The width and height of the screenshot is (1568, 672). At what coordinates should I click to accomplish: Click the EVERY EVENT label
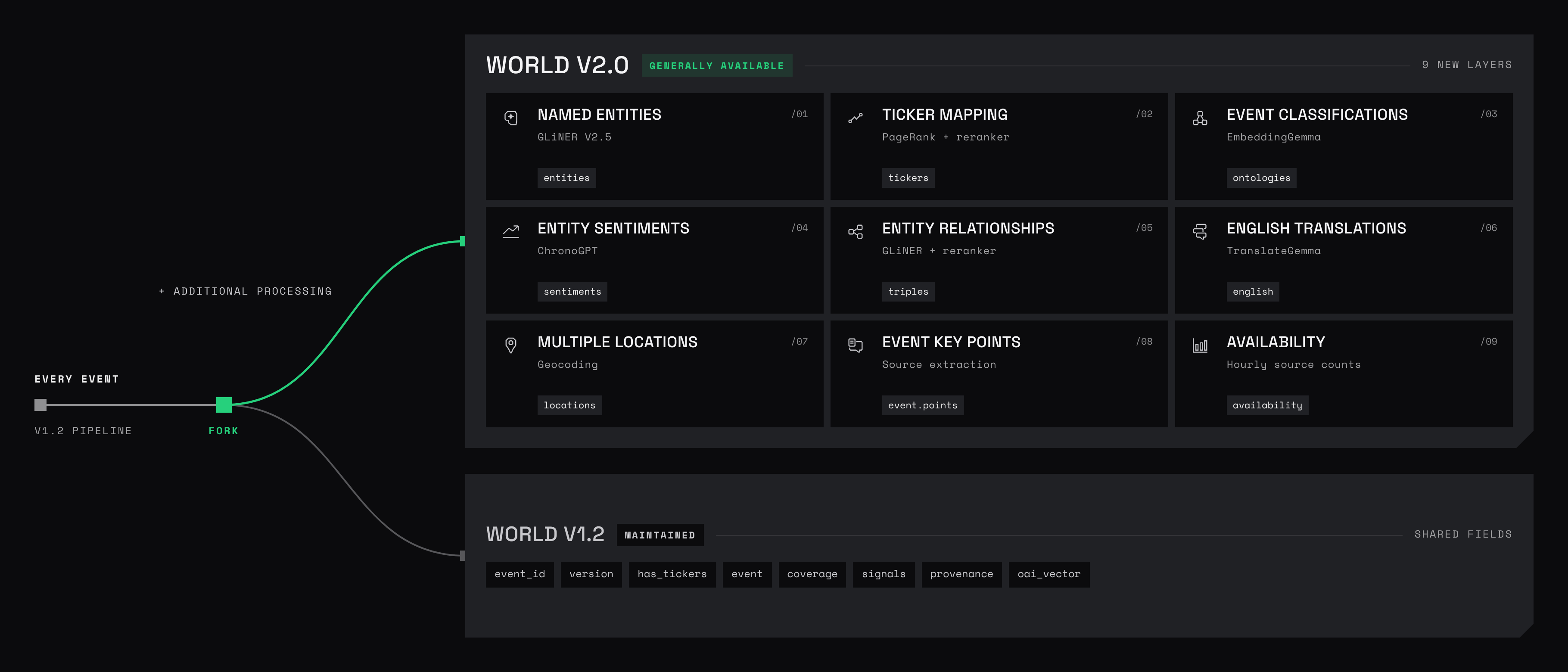pyautogui.click(x=77, y=379)
